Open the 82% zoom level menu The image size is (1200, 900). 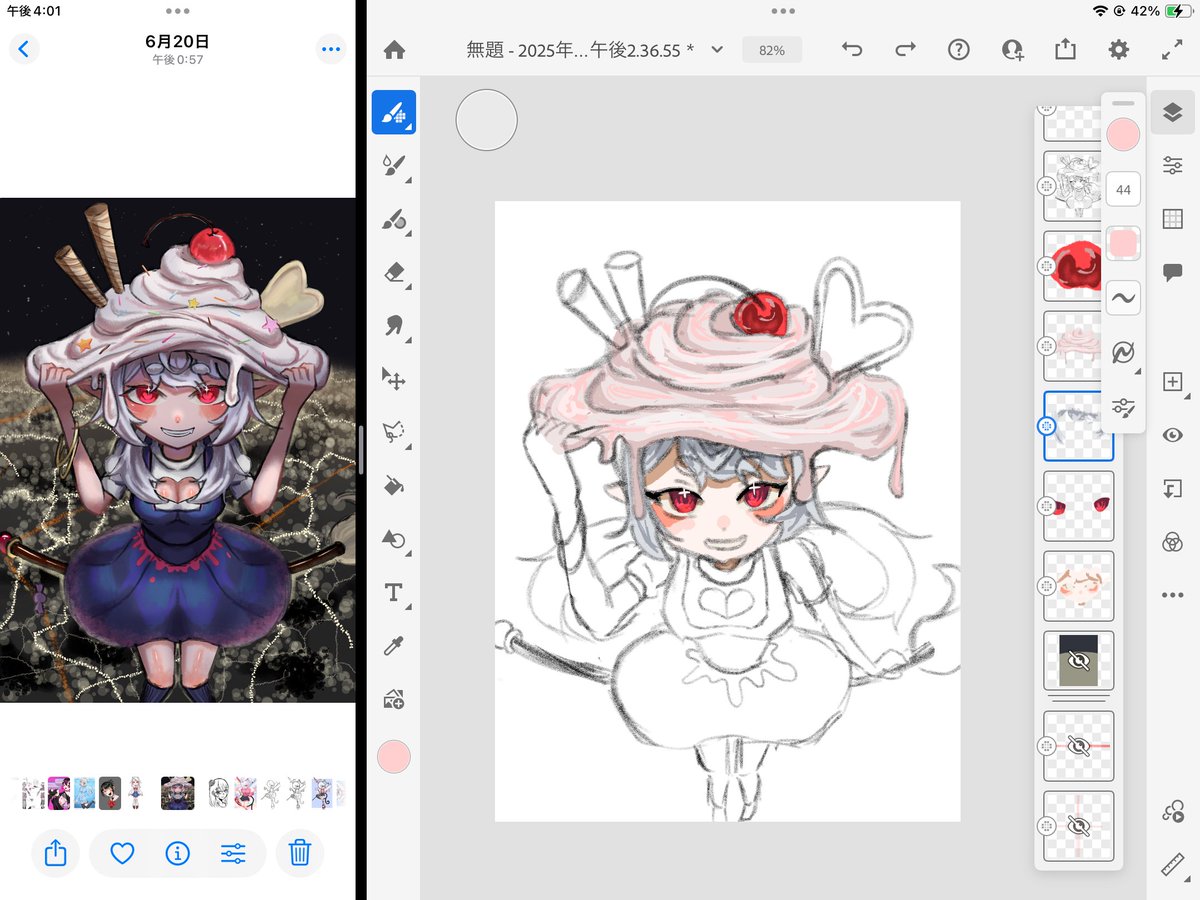pyautogui.click(x=772, y=50)
